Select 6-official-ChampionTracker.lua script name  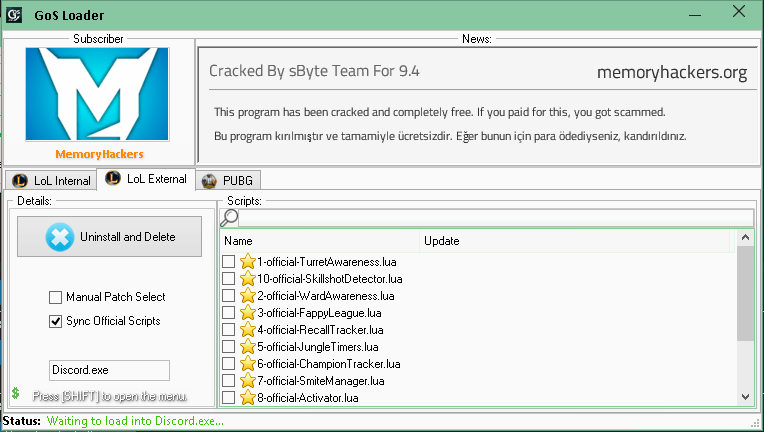click(329, 364)
